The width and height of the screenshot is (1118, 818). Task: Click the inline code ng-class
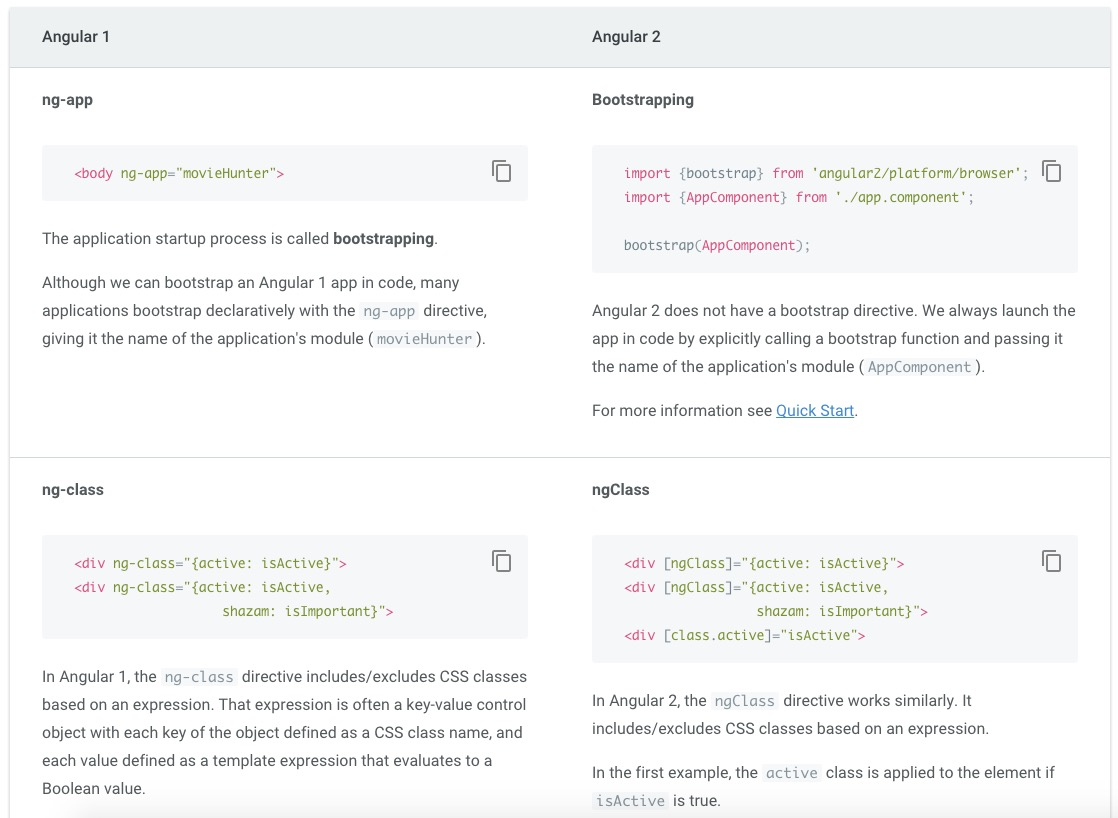(199, 677)
